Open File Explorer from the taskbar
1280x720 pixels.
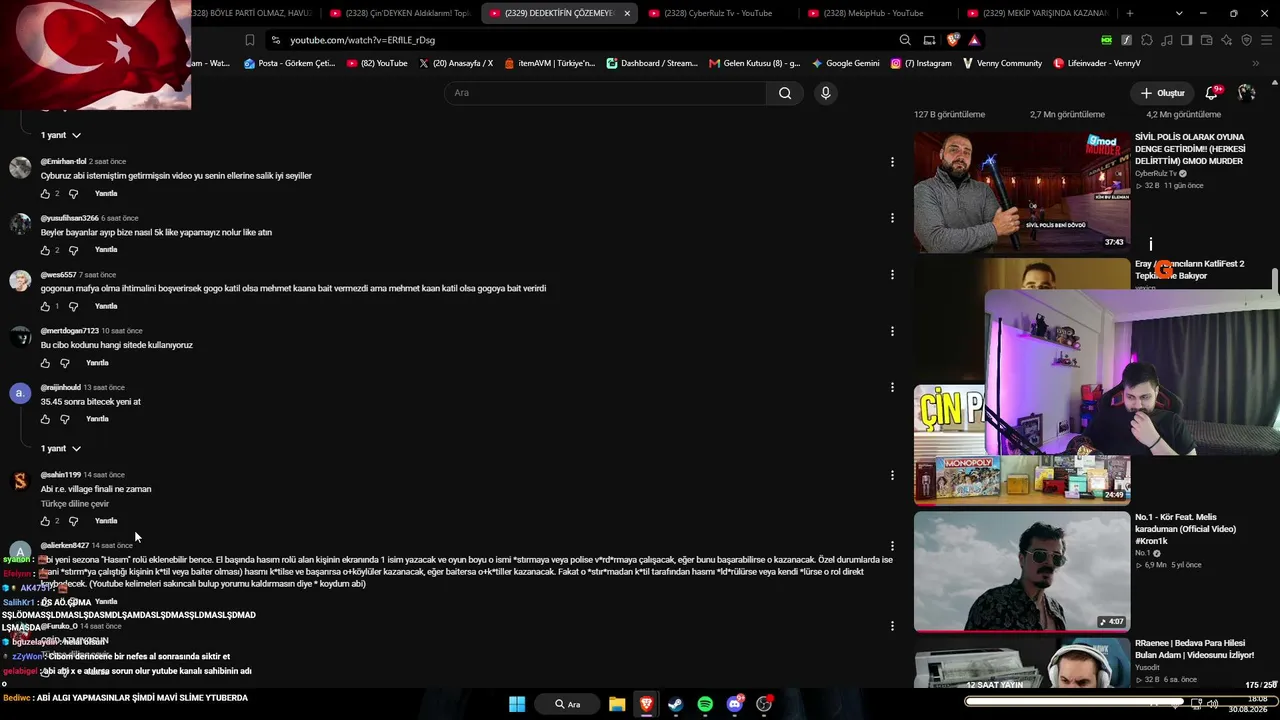point(617,704)
